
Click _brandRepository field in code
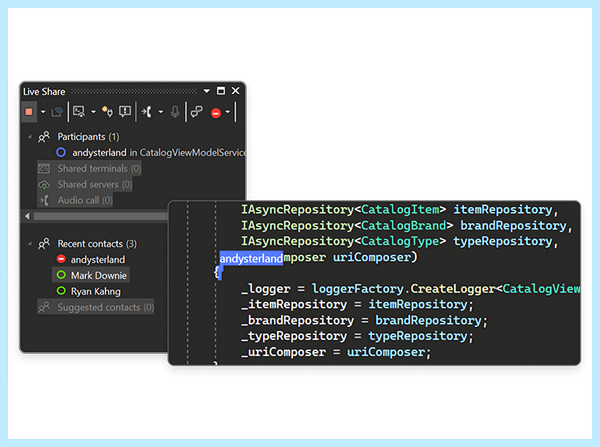(297, 321)
